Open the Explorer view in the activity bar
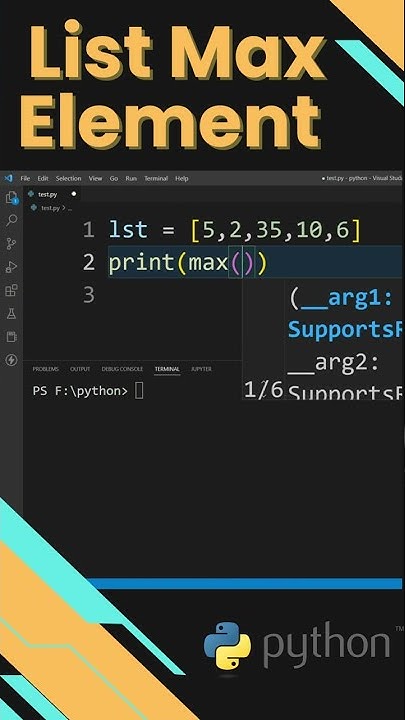The width and height of the screenshot is (405, 720). pyautogui.click(x=11, y=198)
